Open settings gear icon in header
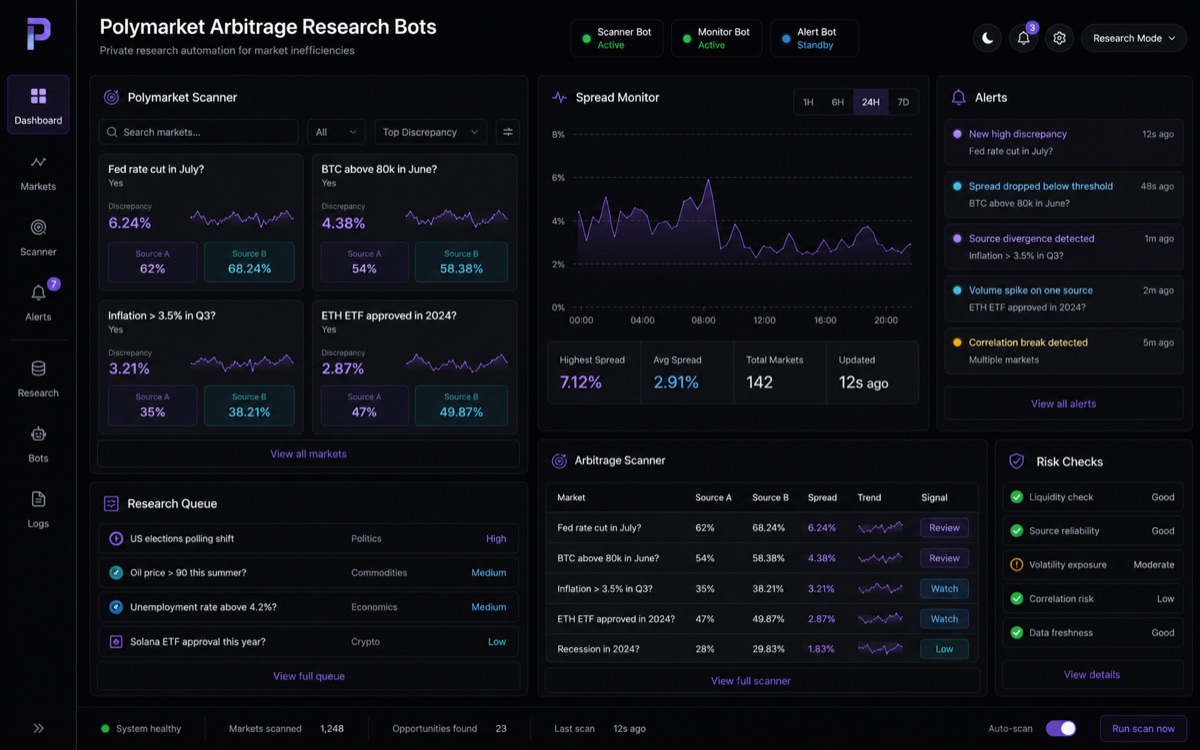 coord(1059,38)
